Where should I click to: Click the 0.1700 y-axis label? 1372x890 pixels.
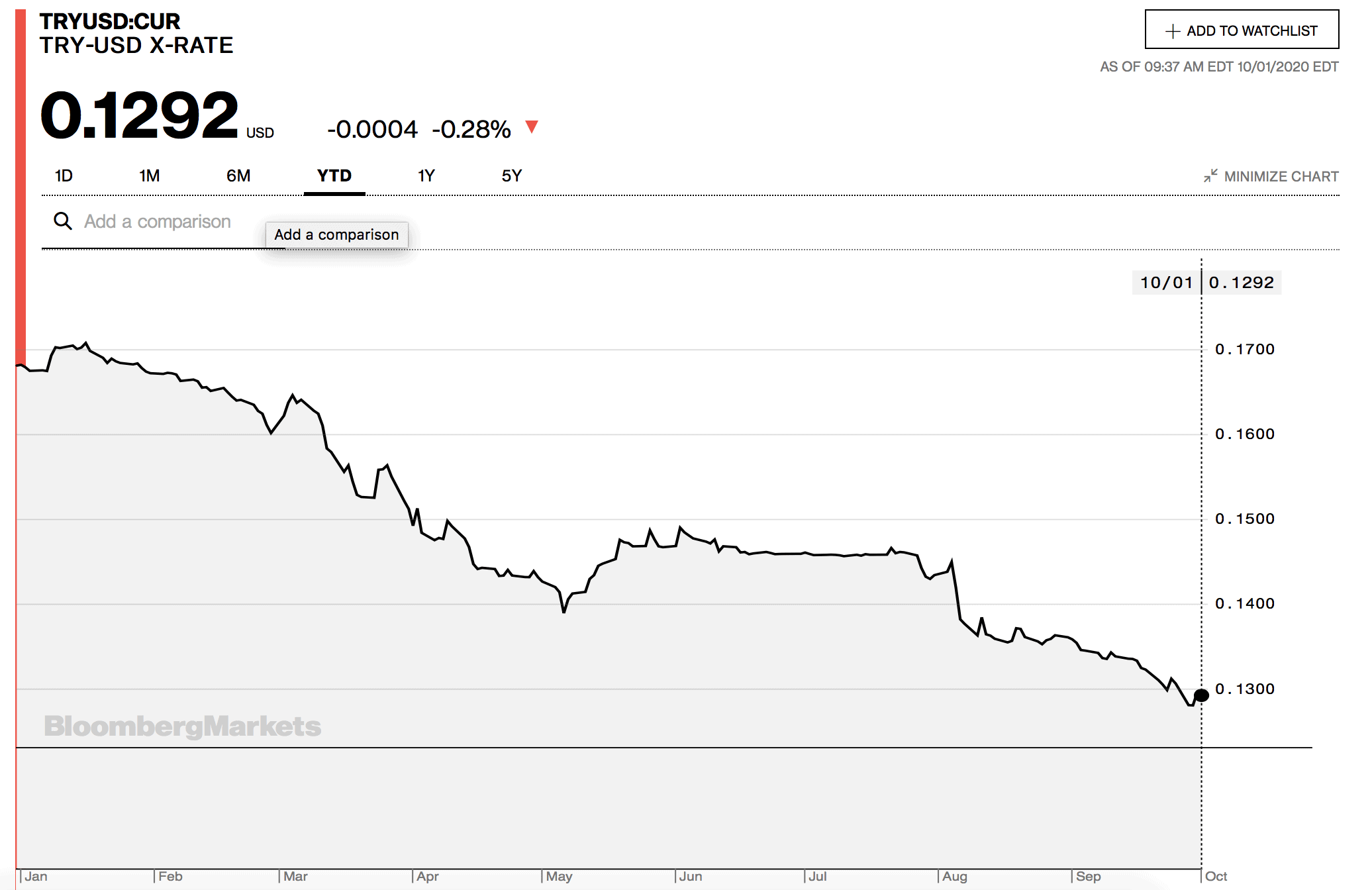[x=1245, y=349]
